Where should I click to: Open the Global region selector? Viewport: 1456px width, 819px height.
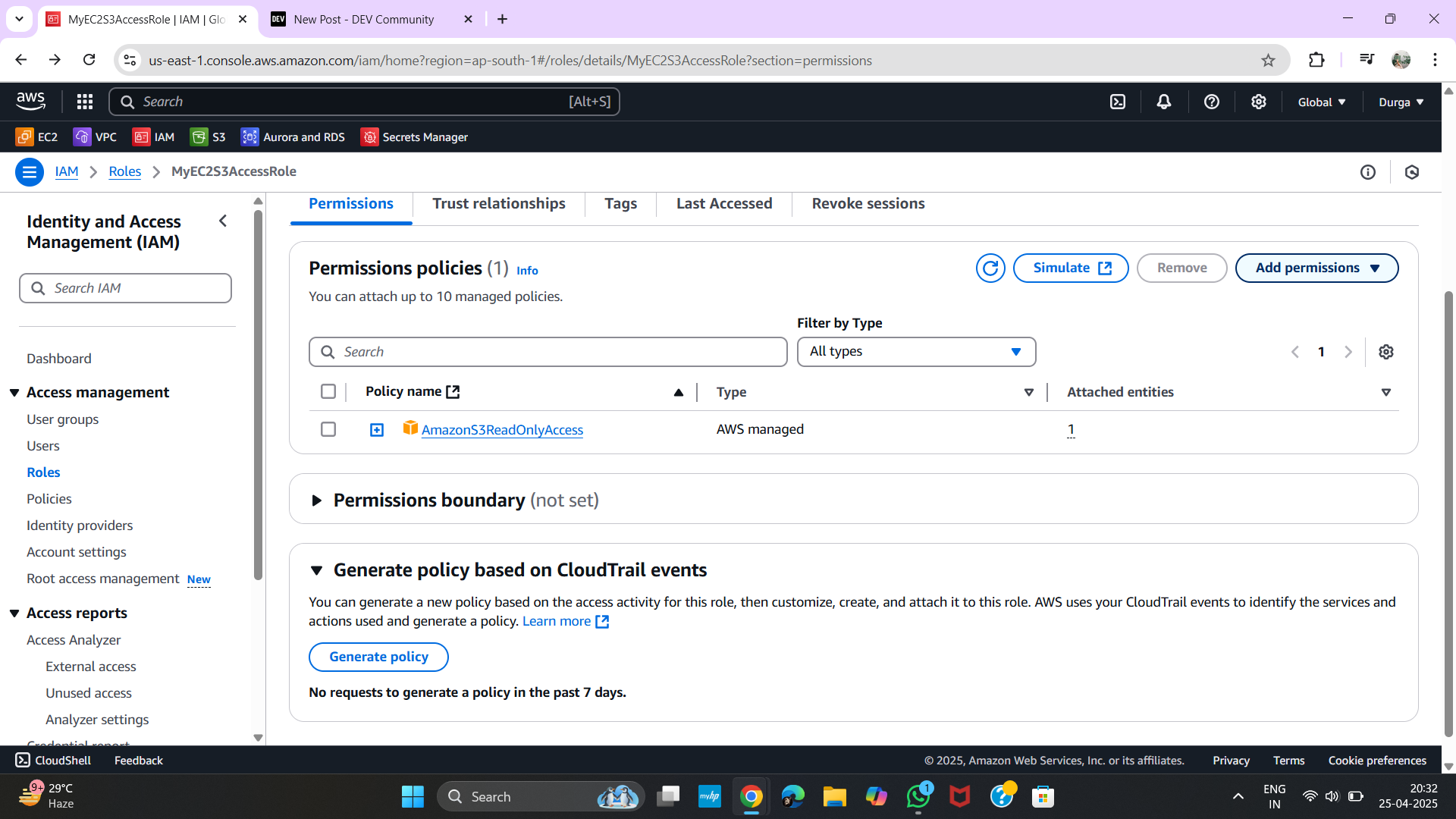coord(1322,102)
